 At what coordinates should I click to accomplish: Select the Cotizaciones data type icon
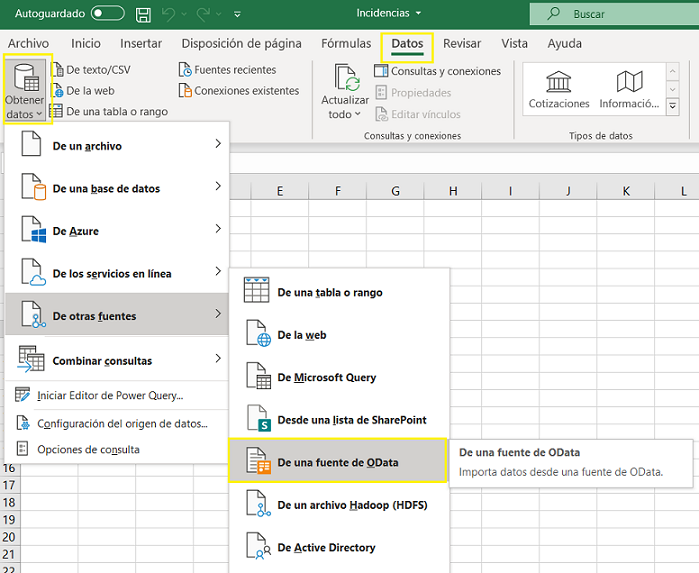559,82
